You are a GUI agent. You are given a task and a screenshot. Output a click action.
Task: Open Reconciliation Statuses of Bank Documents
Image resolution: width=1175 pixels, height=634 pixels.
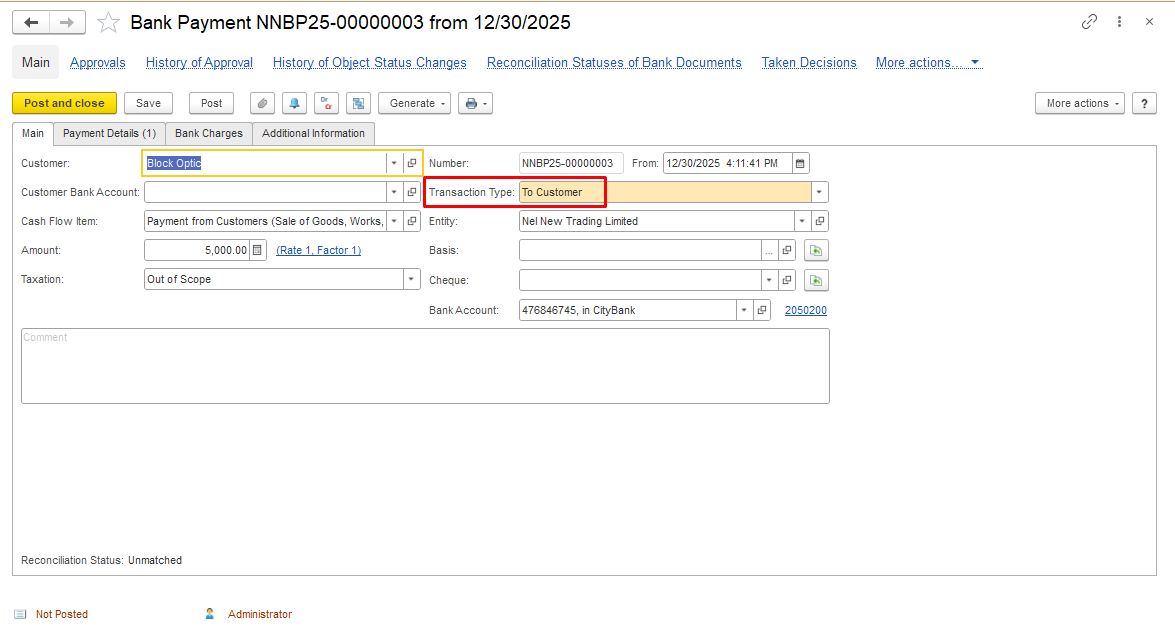tap(614, 63)
